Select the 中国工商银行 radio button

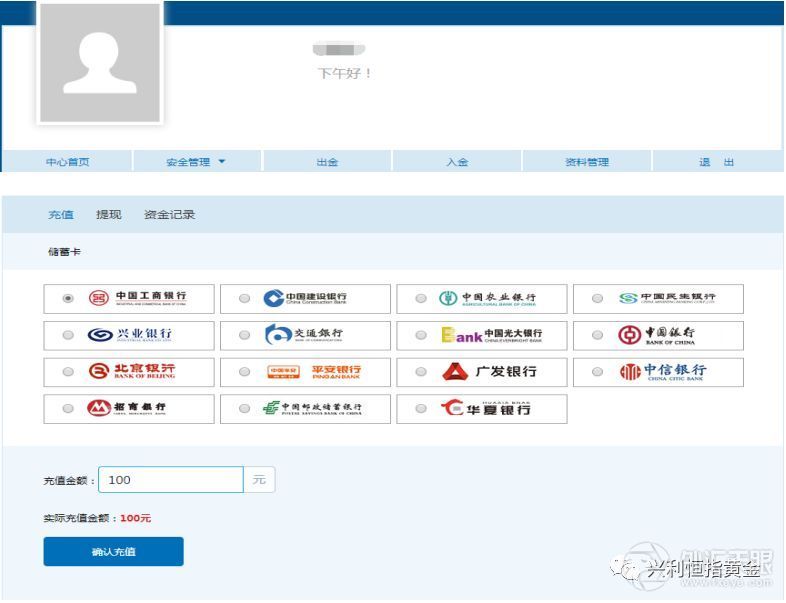click(68, 299)
